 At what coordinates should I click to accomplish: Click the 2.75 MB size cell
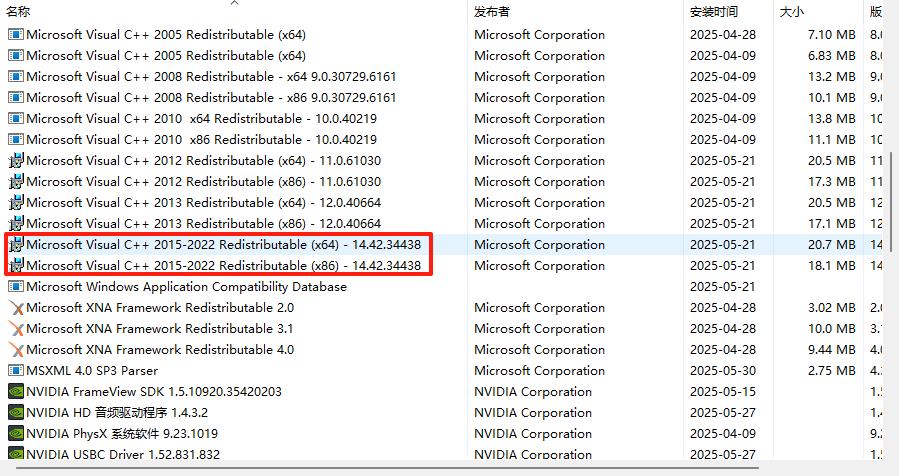(831, 370)
